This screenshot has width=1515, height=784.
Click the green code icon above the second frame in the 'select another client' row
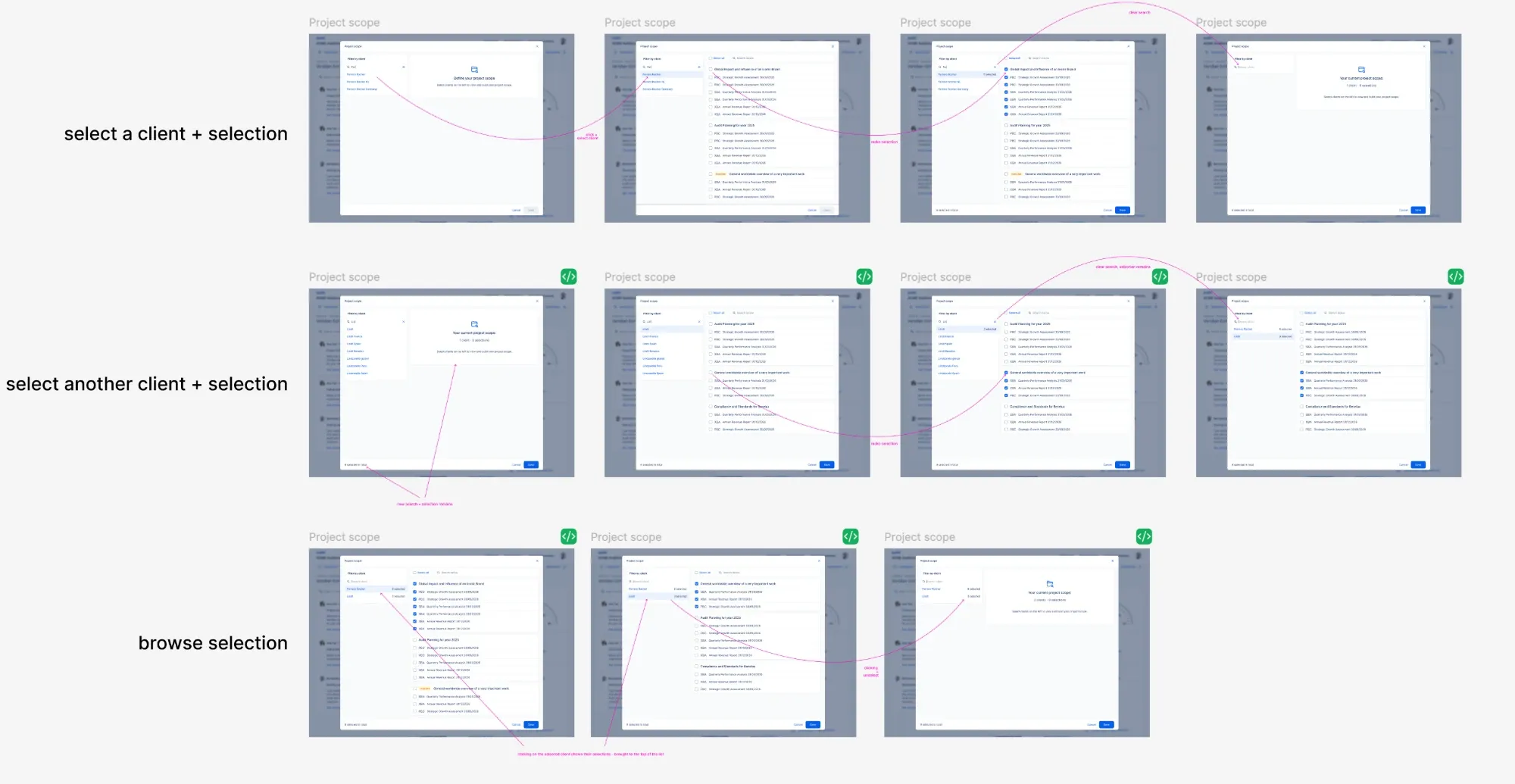(x=864, y=276)
